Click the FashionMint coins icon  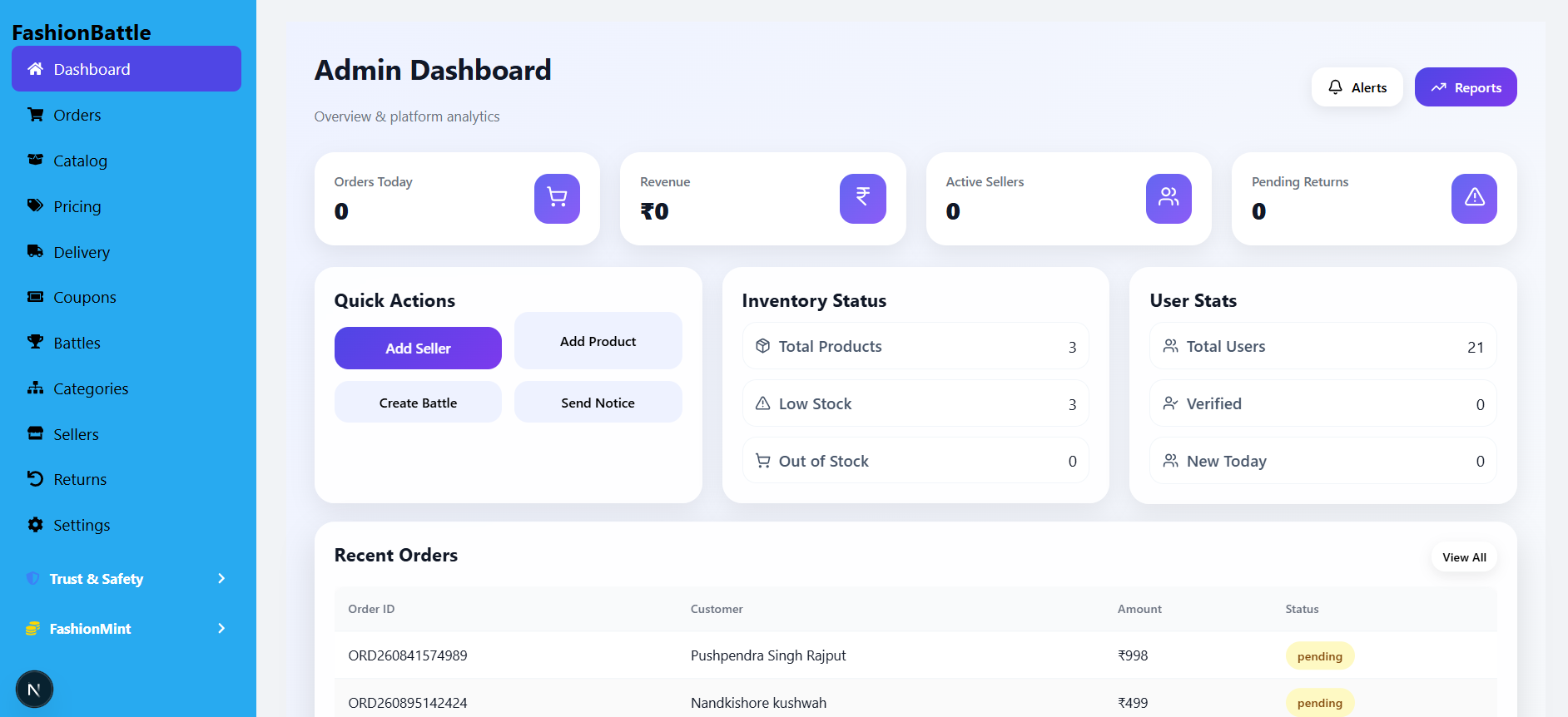click(x=32, y=628)
